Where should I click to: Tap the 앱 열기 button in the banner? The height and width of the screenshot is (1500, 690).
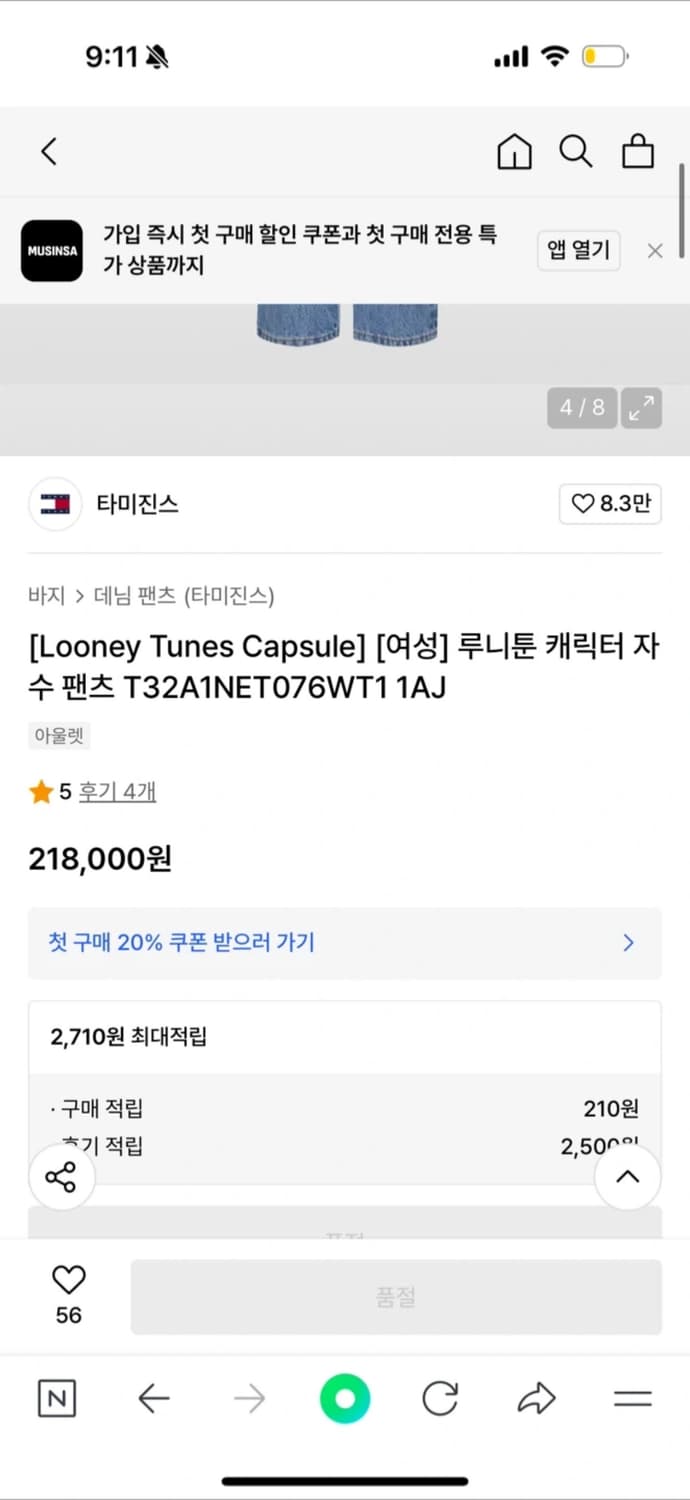pos(578,250)
